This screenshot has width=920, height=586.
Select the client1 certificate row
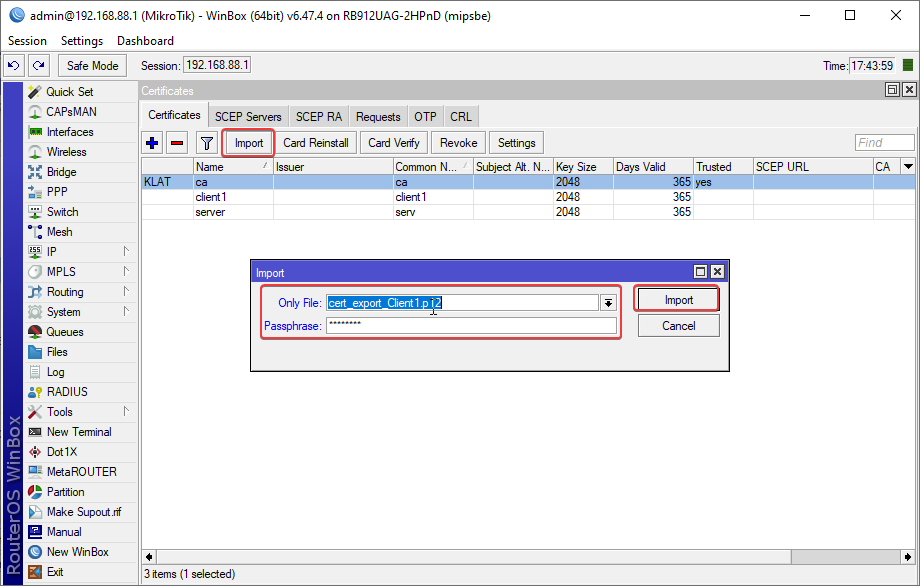tap(528, 197)
